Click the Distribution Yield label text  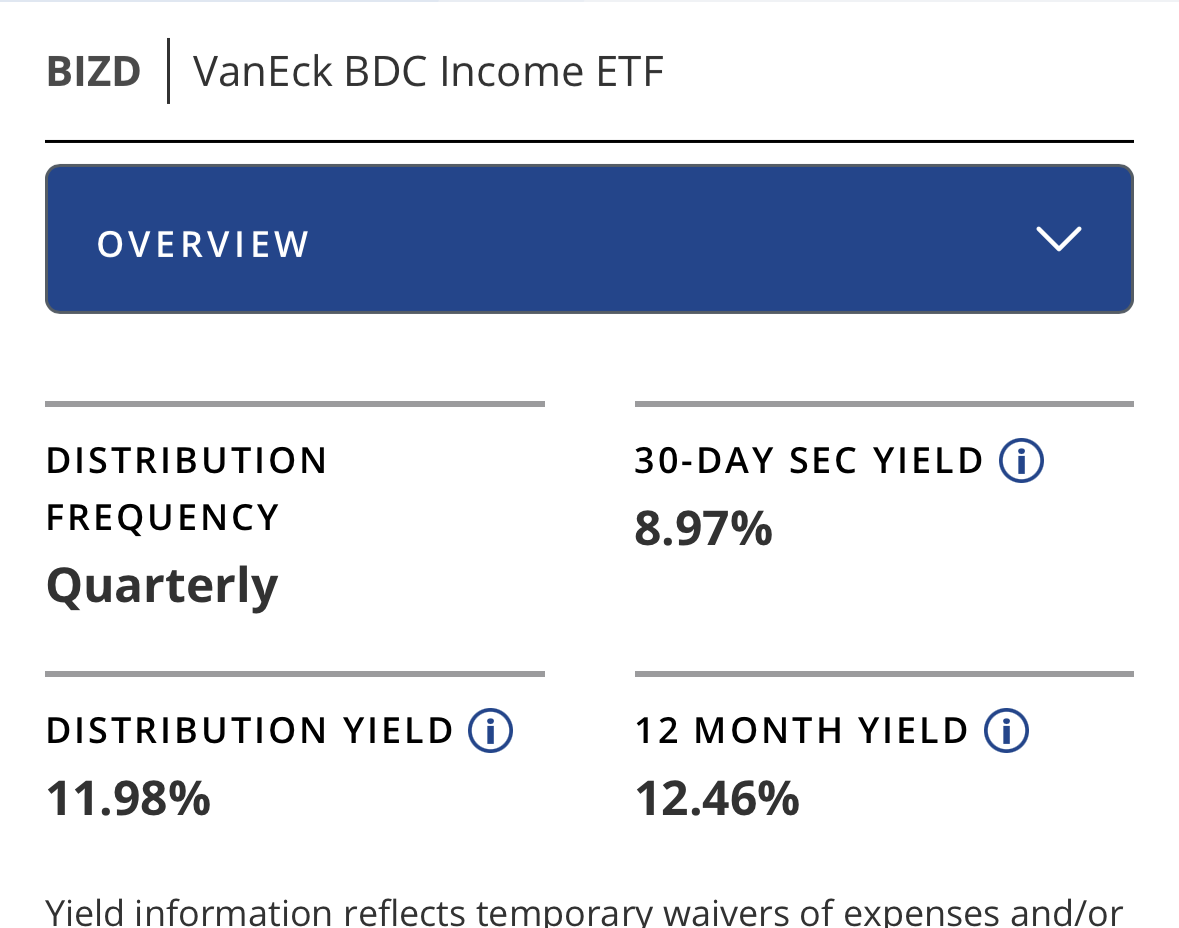tap(250, 731)
